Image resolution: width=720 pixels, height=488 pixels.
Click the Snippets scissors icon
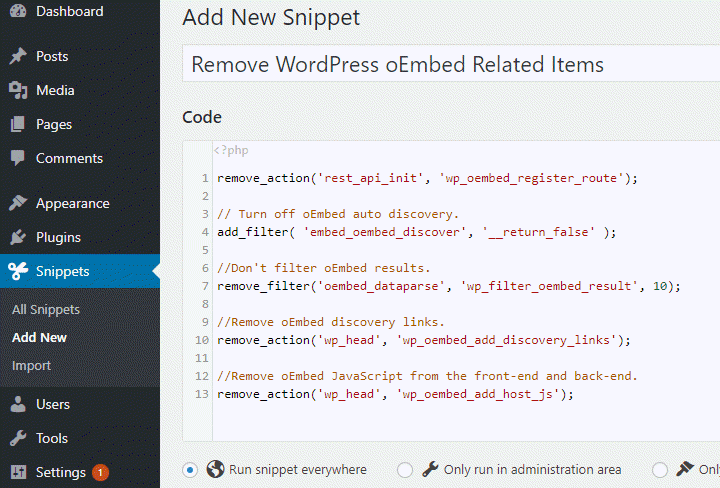point(18,271)
